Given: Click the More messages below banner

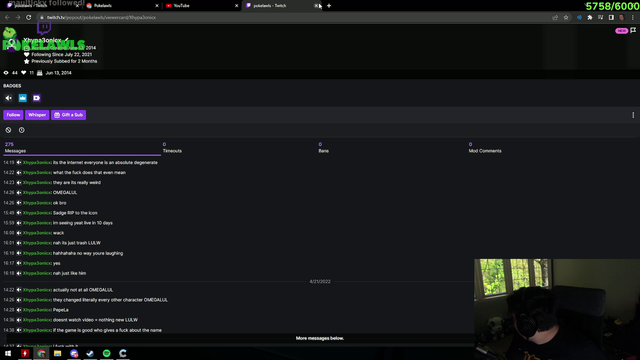Looking at the screenshot, I should pos(320,338).
